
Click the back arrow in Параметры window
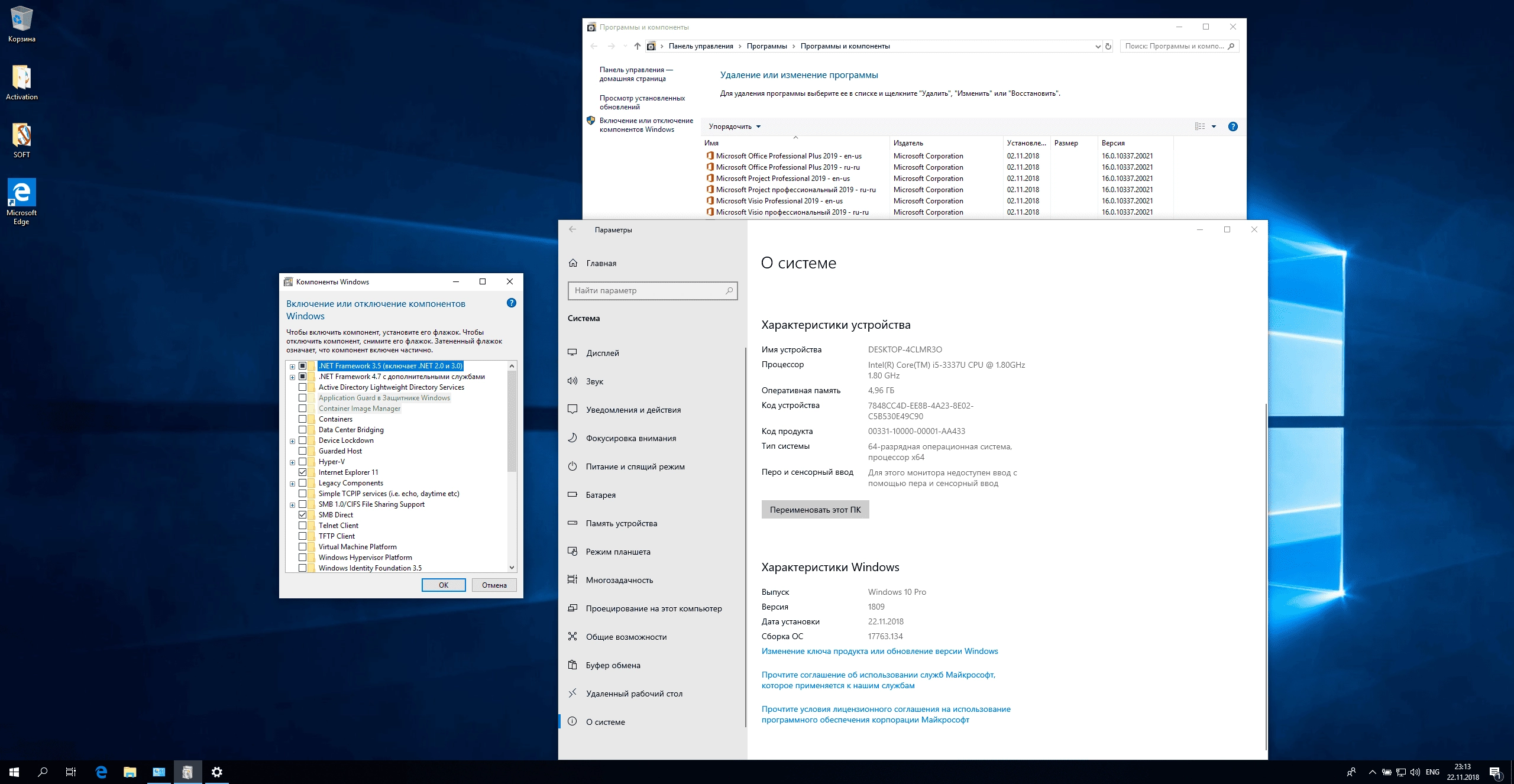pos(572,229)
